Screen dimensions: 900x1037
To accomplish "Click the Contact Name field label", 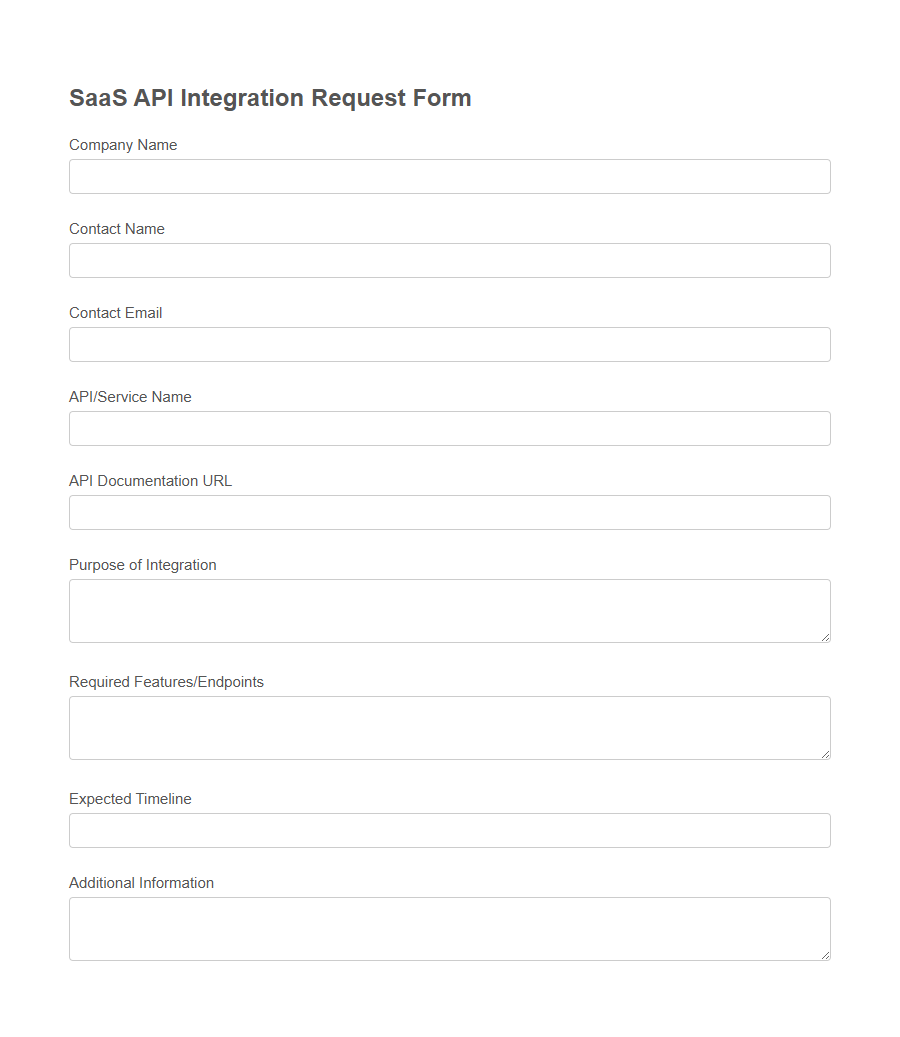I will (117, 229).
